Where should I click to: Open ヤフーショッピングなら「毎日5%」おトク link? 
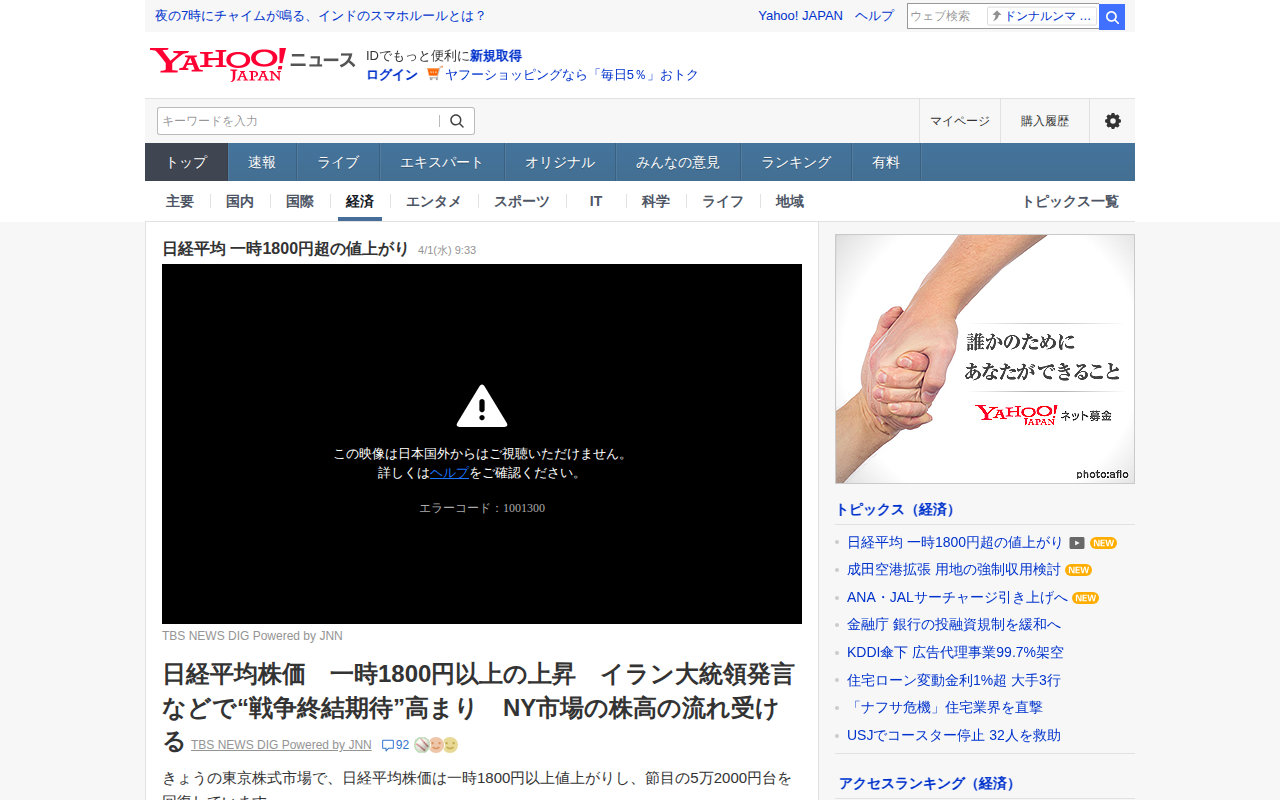coord(571,75)
